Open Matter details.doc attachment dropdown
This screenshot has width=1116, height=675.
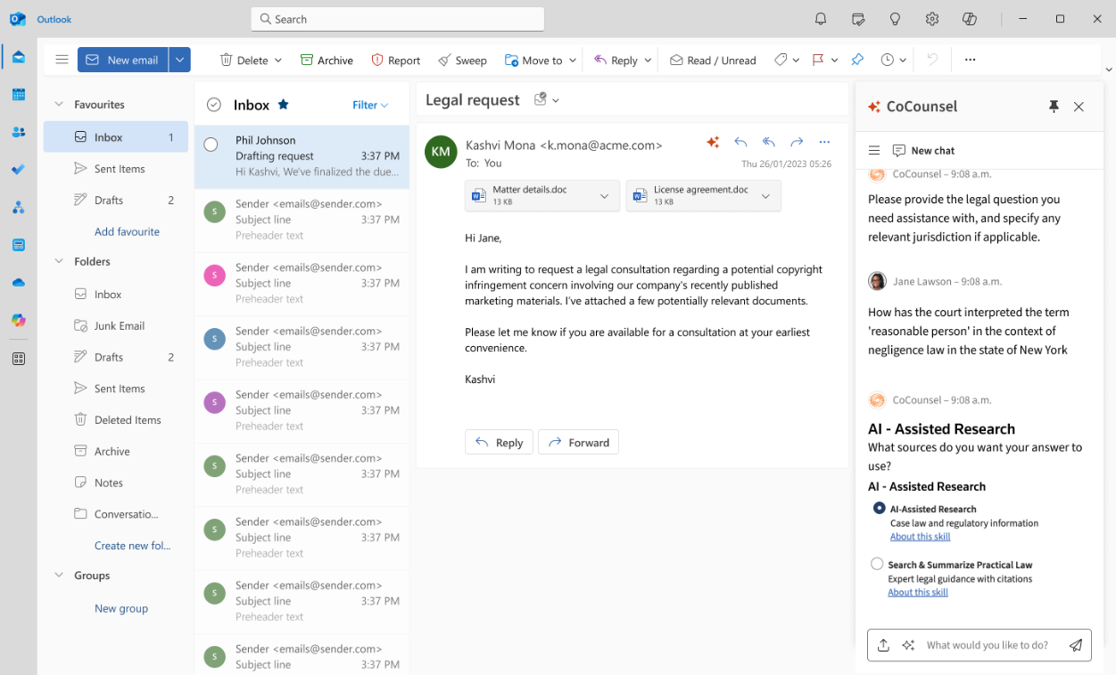click(604, 196)
